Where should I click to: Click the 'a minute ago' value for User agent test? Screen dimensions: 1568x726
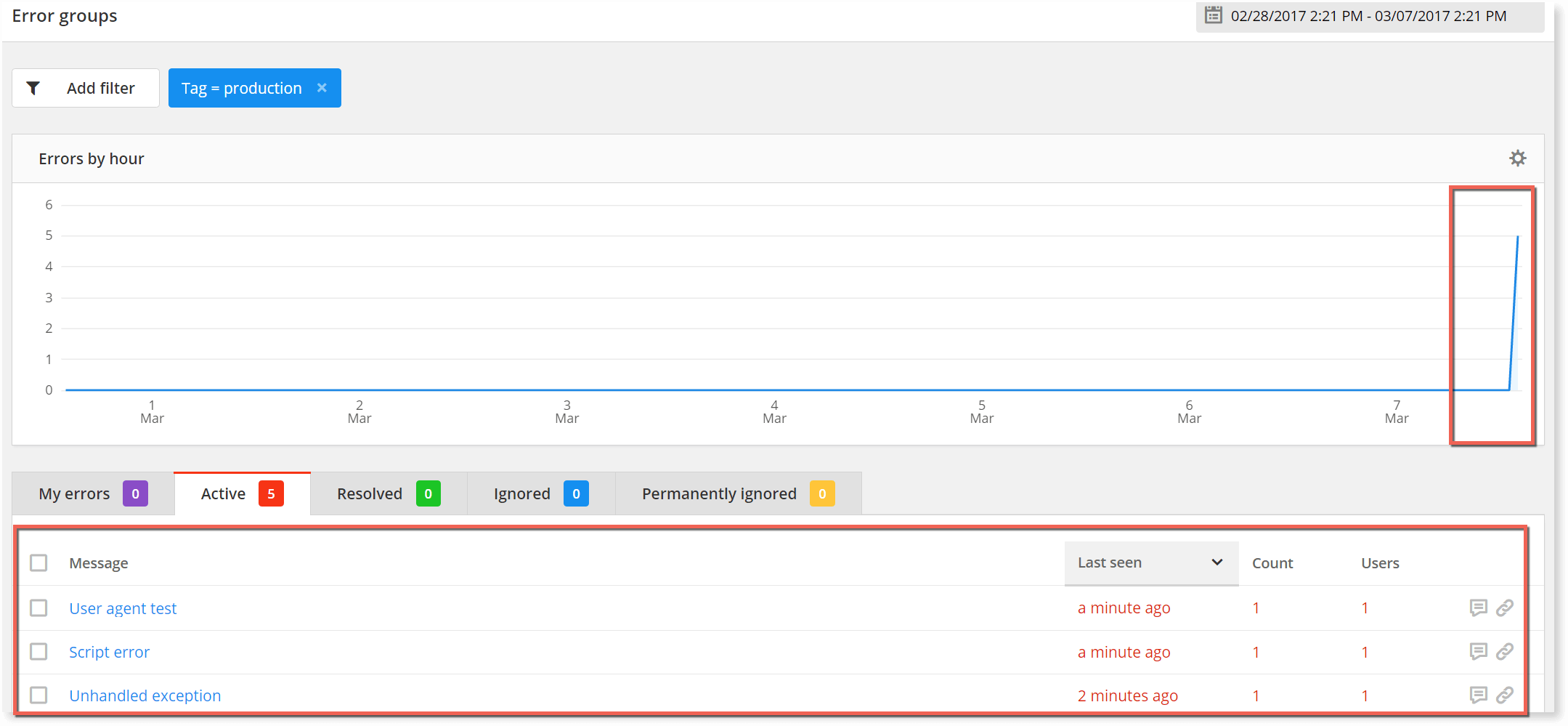pos(1124,608)
